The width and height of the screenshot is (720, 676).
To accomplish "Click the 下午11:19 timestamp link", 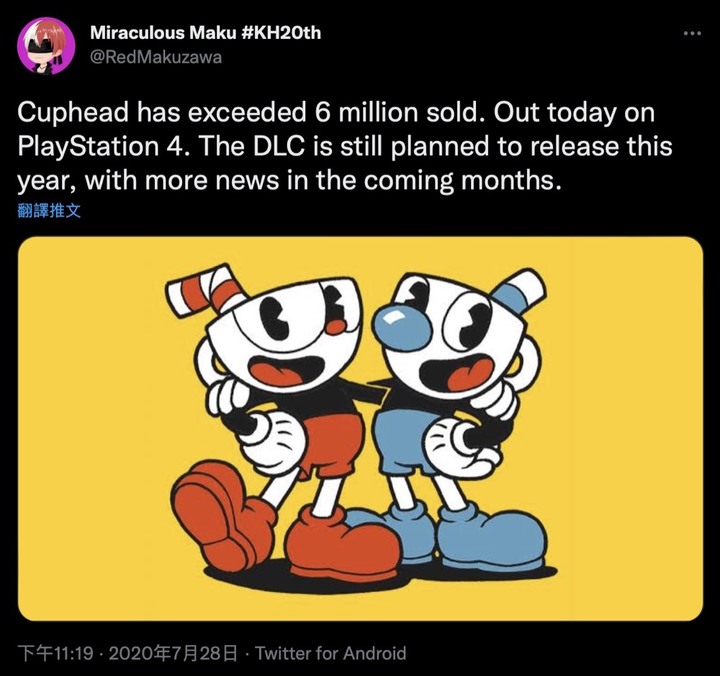I will [x=55, y=653].
